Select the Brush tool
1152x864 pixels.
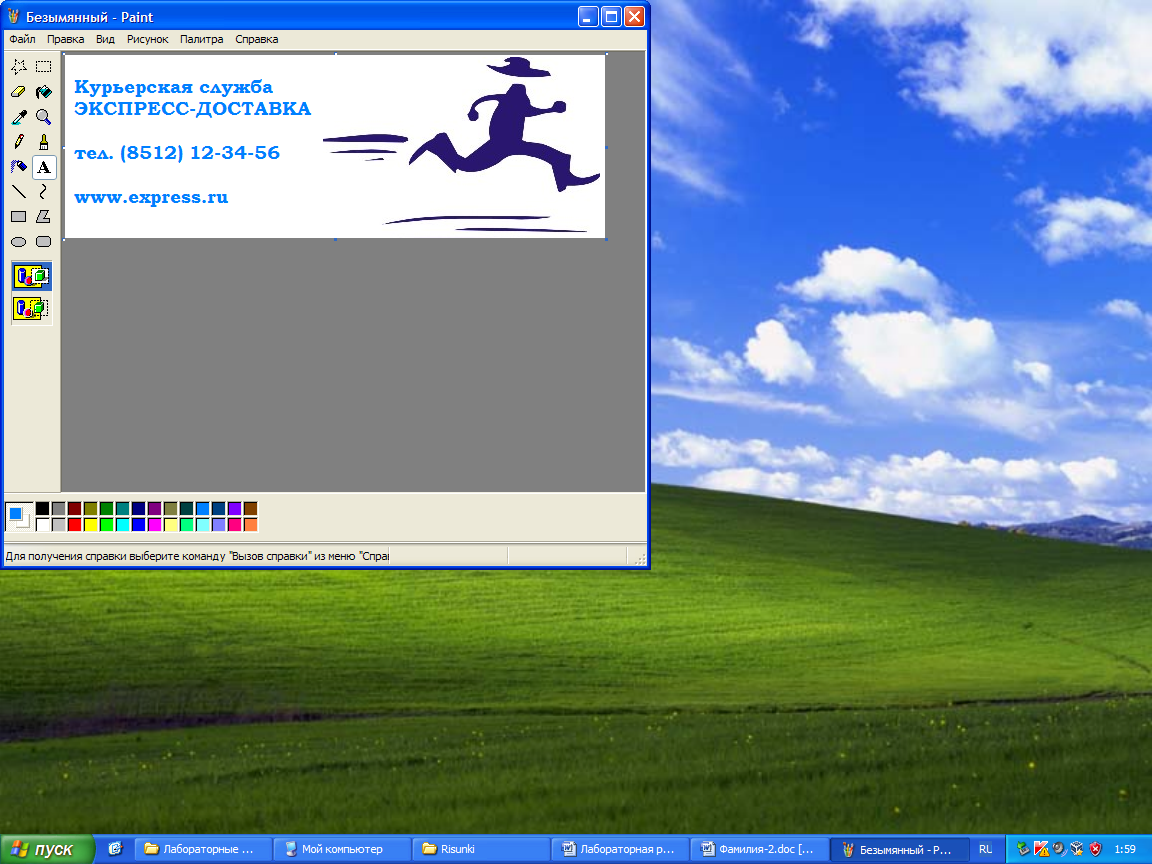coord(44,142)
